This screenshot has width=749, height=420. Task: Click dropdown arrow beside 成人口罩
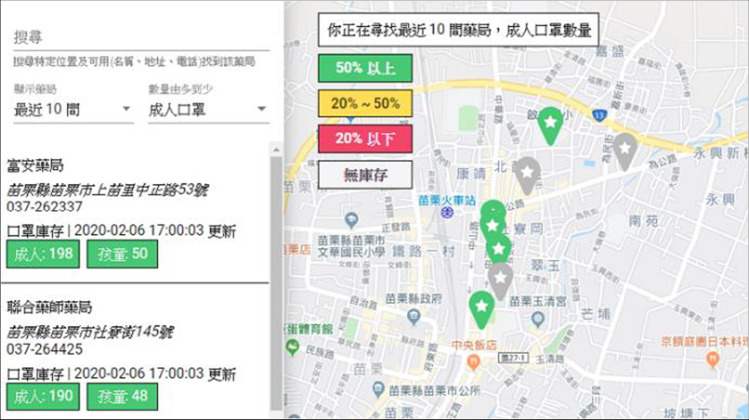pyautogui.click(x=261, y=110)
